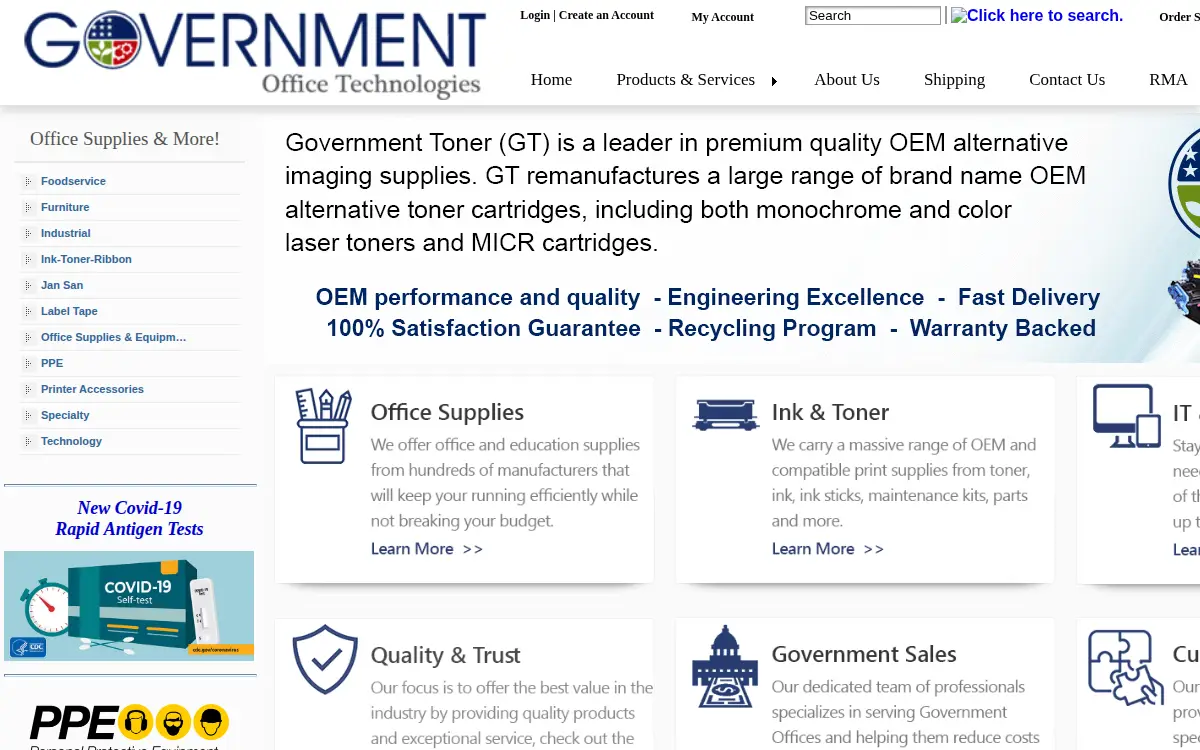Click the Quality & Trust card heading

(x=446, y=655)
